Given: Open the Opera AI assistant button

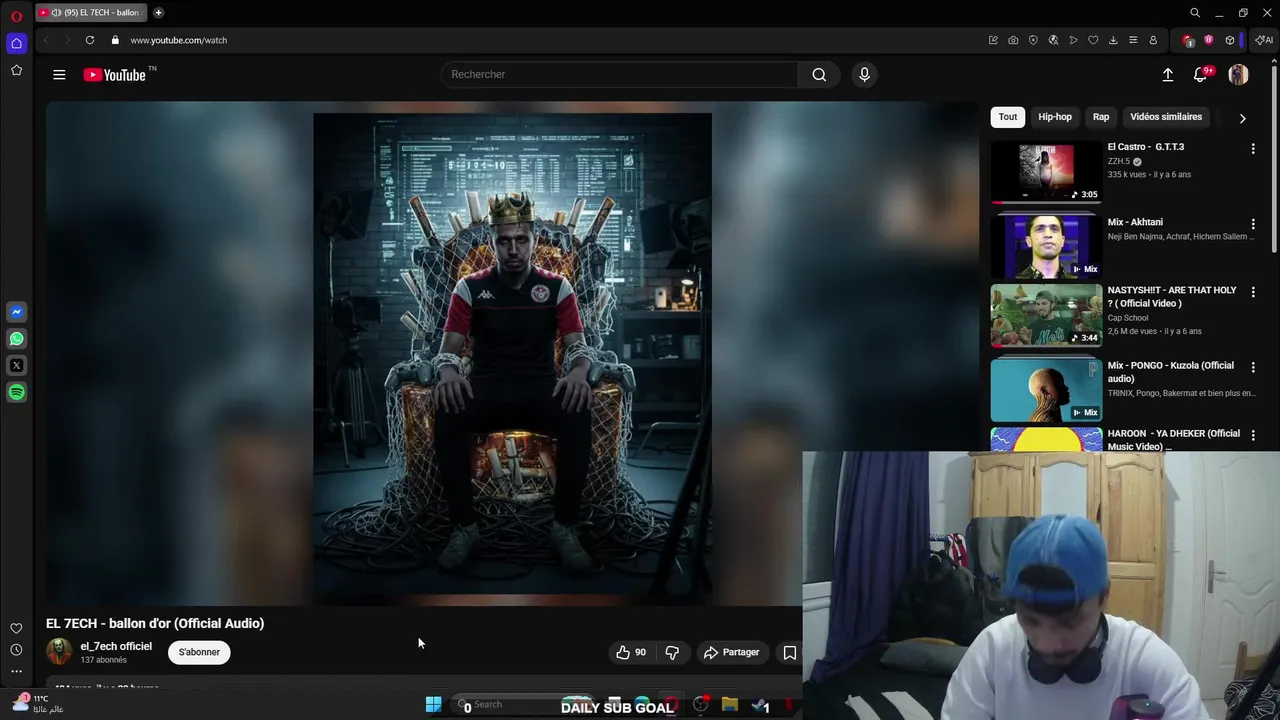Looking at the screenshot, I should tap(1264, 40).
